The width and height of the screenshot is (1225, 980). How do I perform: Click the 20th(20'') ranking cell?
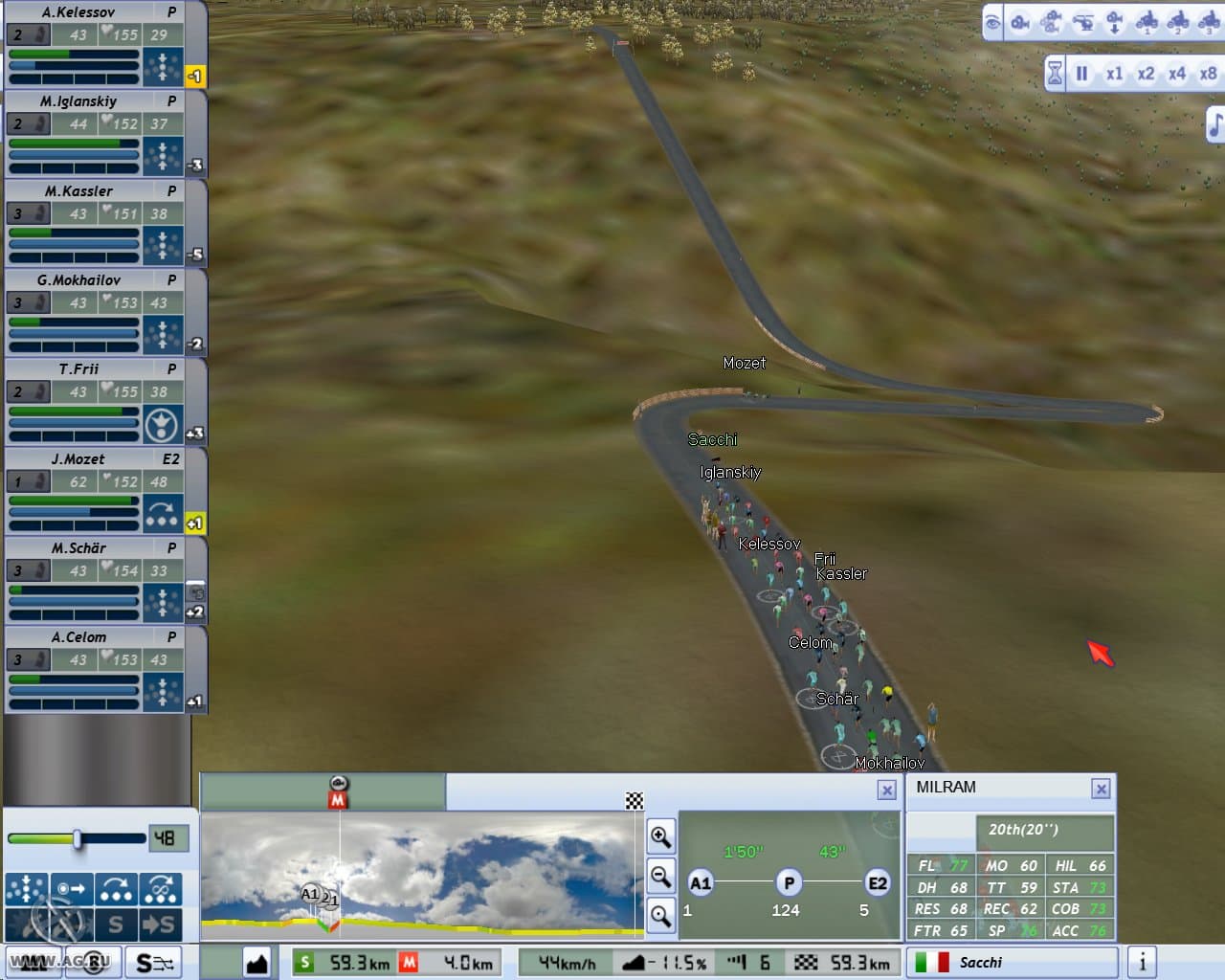point(1045,830)
